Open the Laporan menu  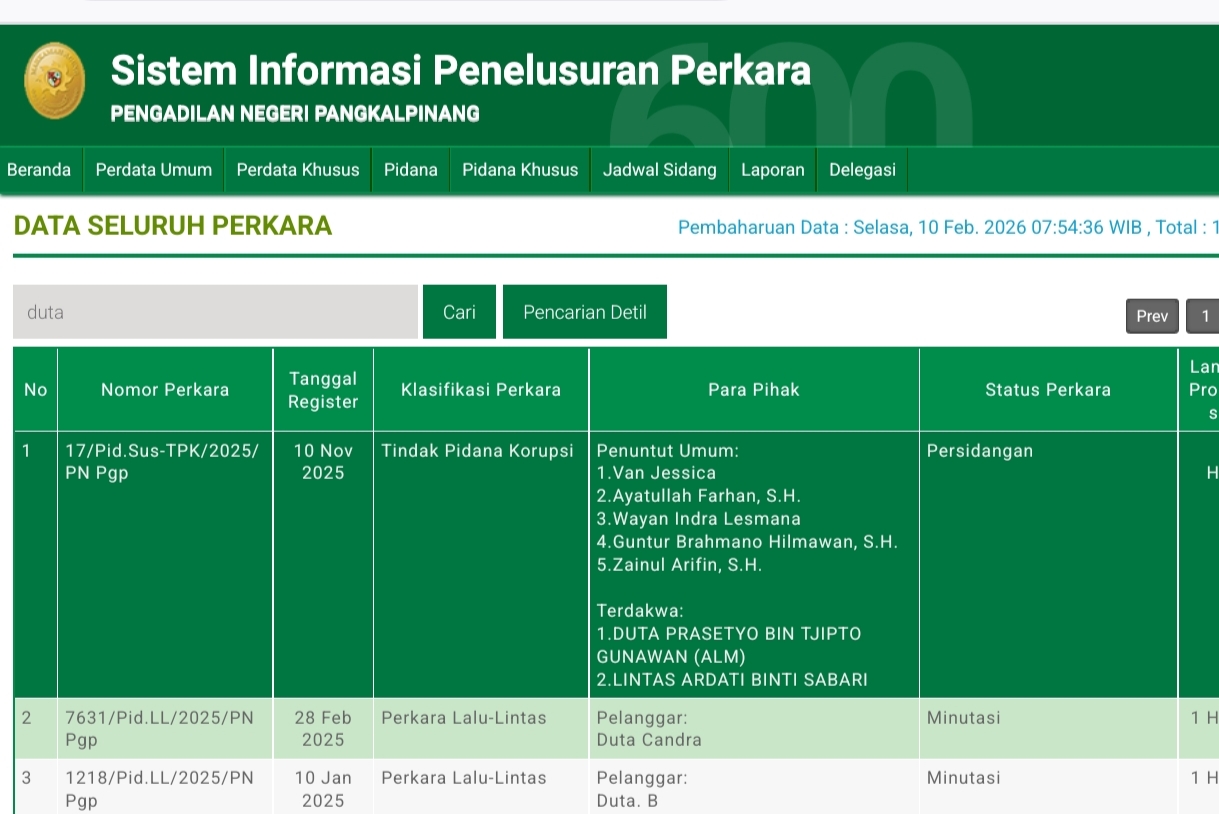pyautogui.click(x=772, y=170)
